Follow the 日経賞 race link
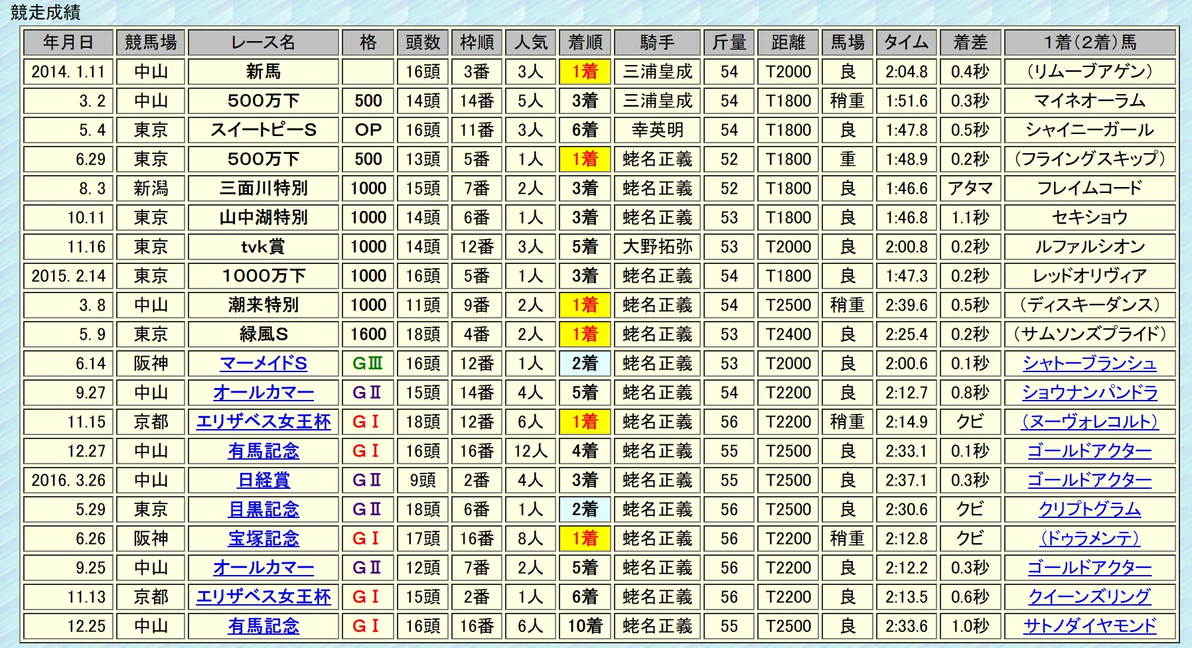 point(263,480)
